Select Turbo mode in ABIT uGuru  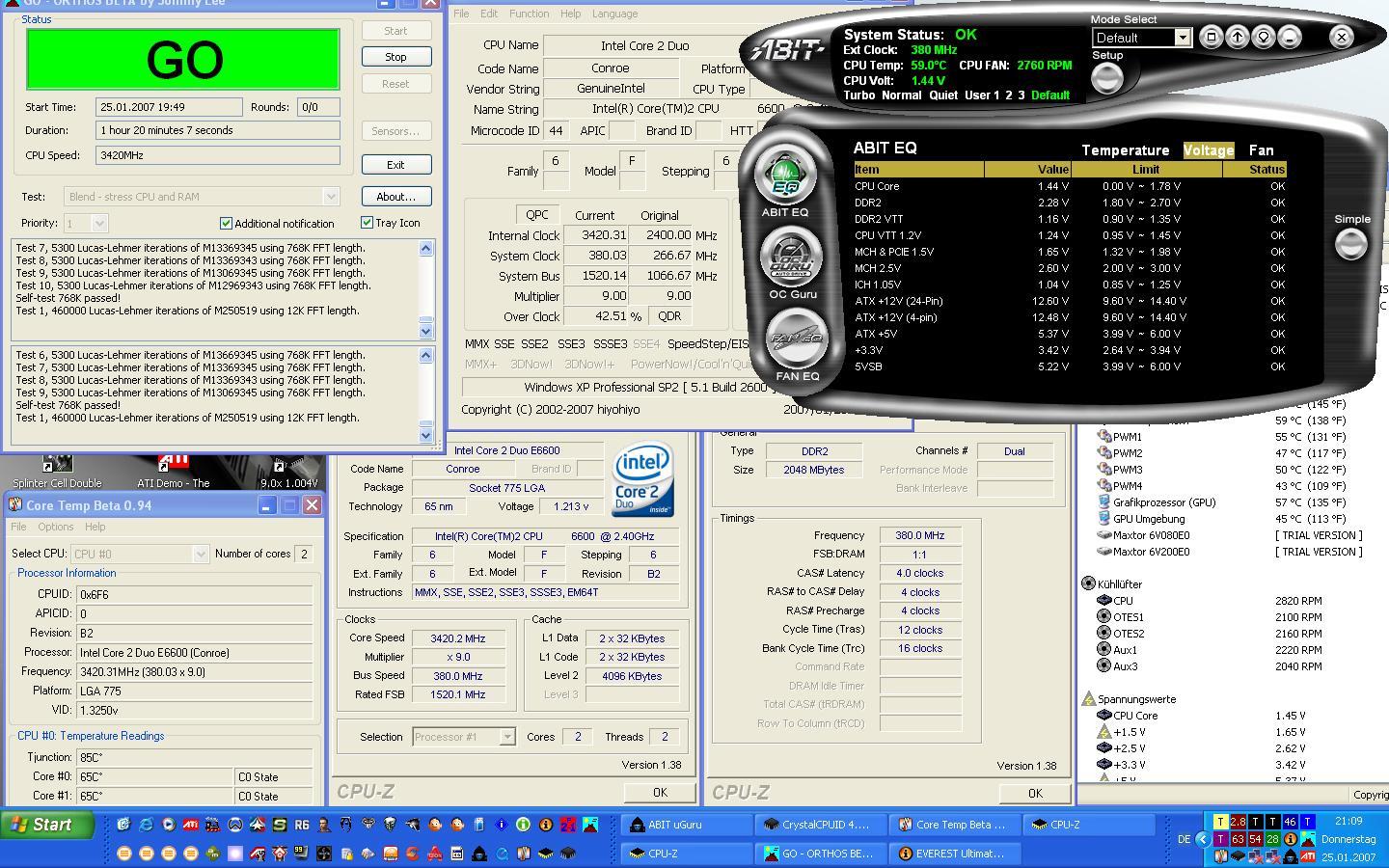[x=859, y=95]
